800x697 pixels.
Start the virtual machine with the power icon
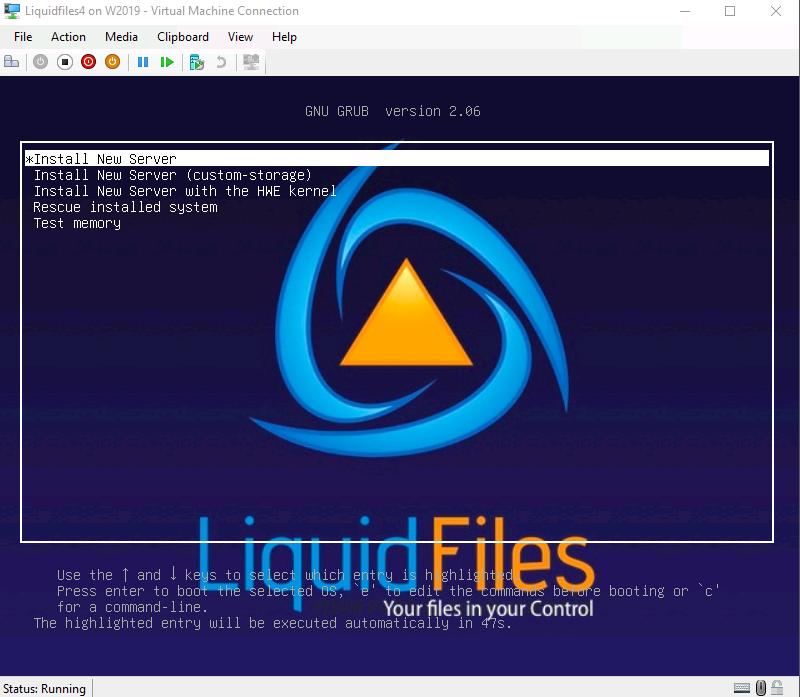pos(40,62)
